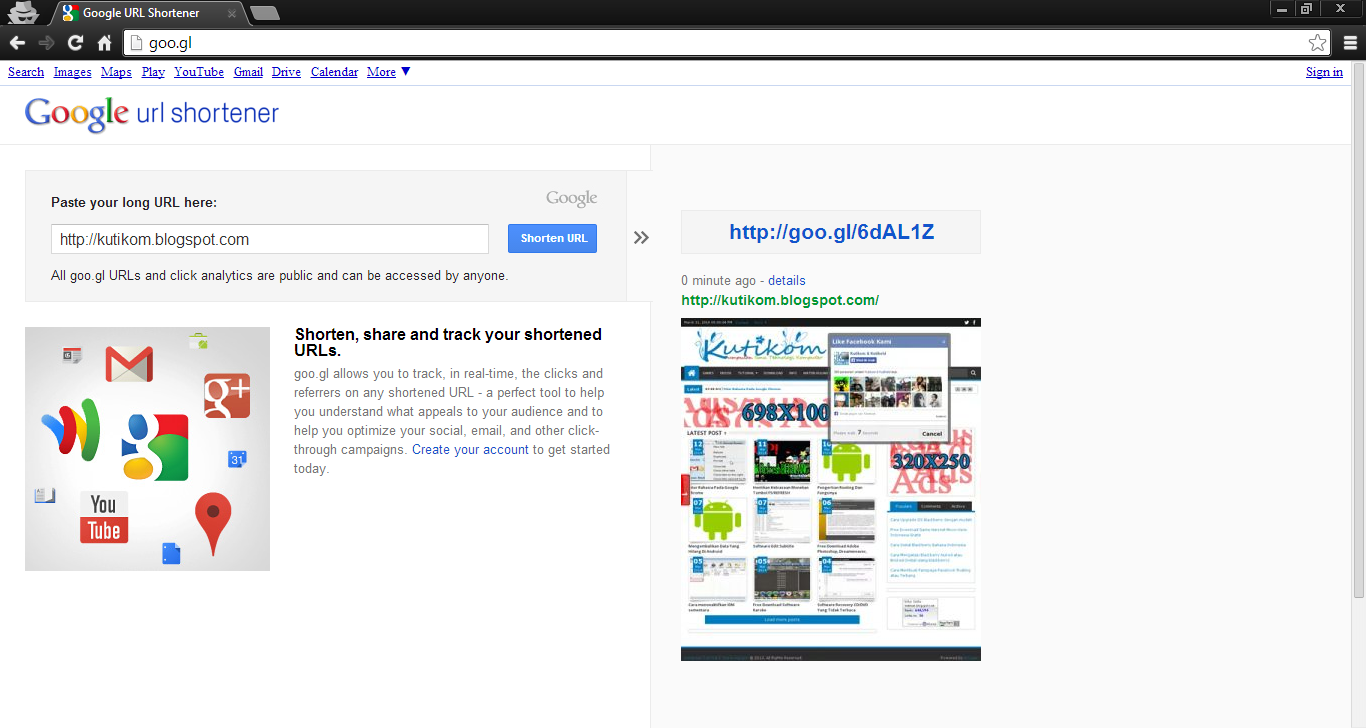Open the details link

pyautogui.click(x=786, y=281)
